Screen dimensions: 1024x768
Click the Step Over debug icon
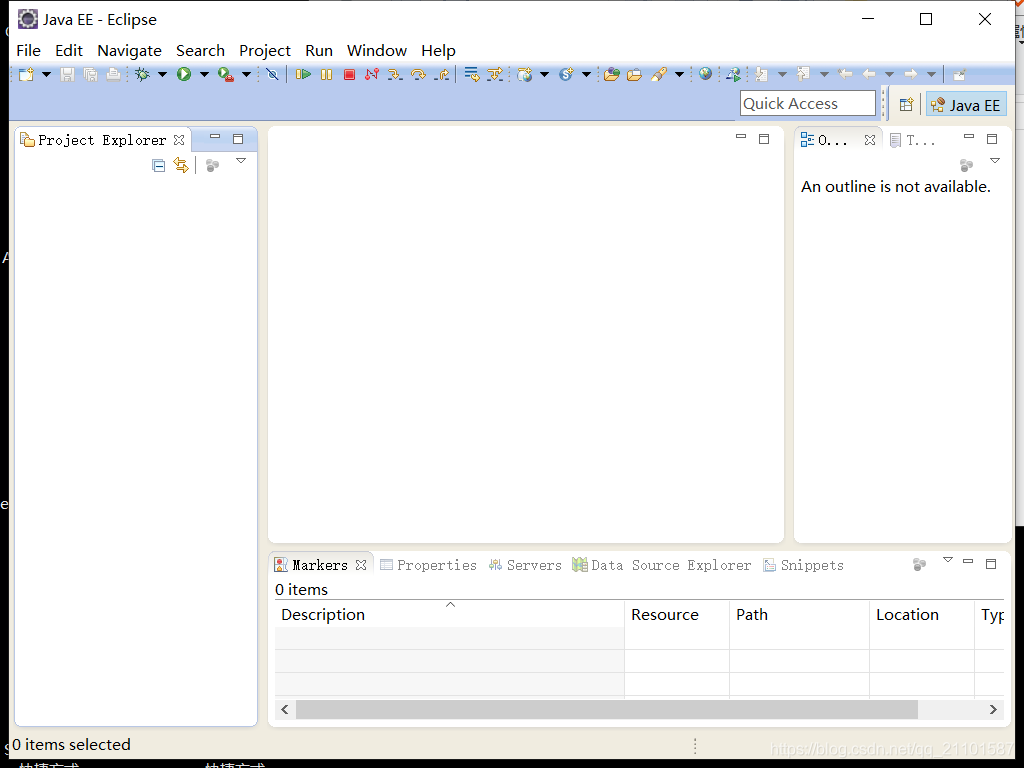(x=417, y=74)
